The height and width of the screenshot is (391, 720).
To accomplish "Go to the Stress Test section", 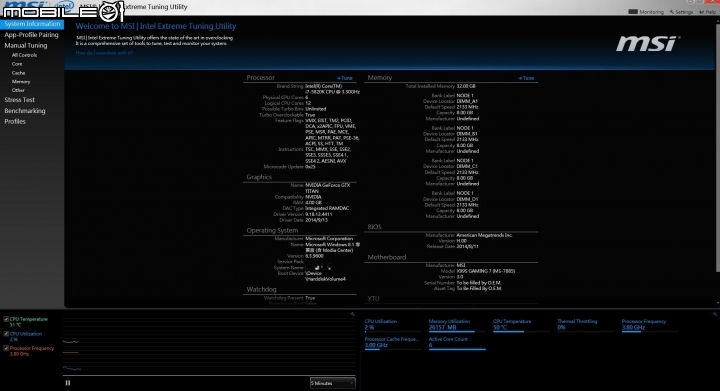I will coord(19,100).
